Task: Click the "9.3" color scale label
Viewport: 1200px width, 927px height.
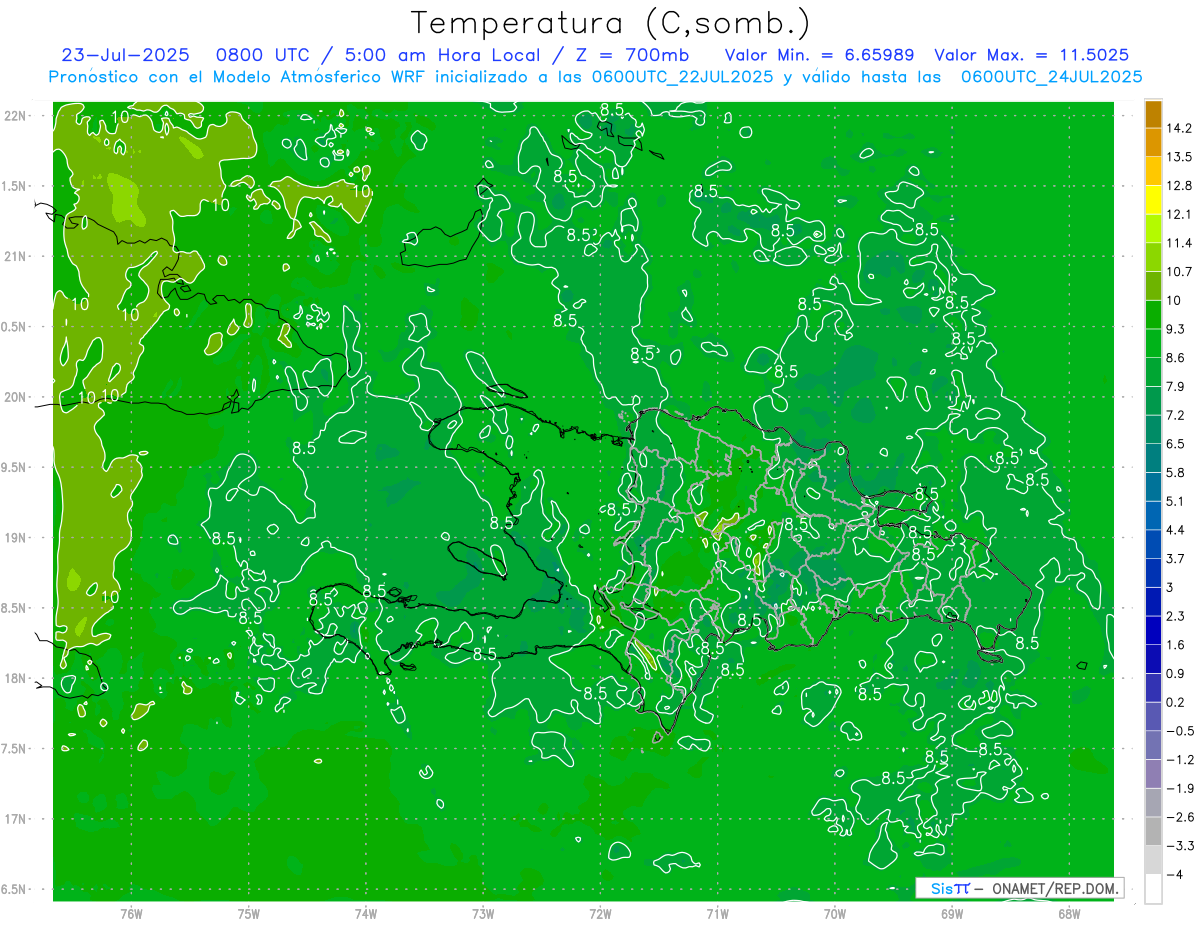Action: (1175, 329)
